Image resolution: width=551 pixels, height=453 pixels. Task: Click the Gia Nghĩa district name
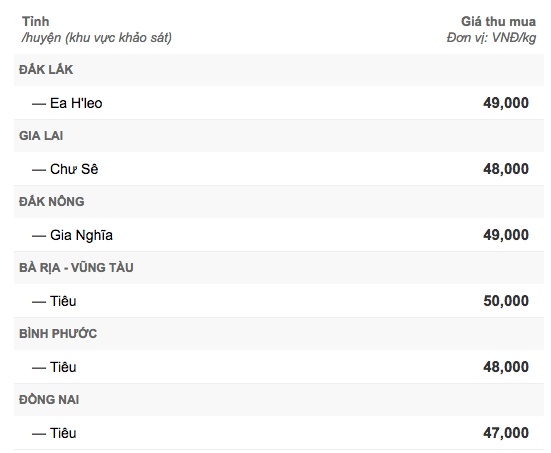(x=81, y=235)
